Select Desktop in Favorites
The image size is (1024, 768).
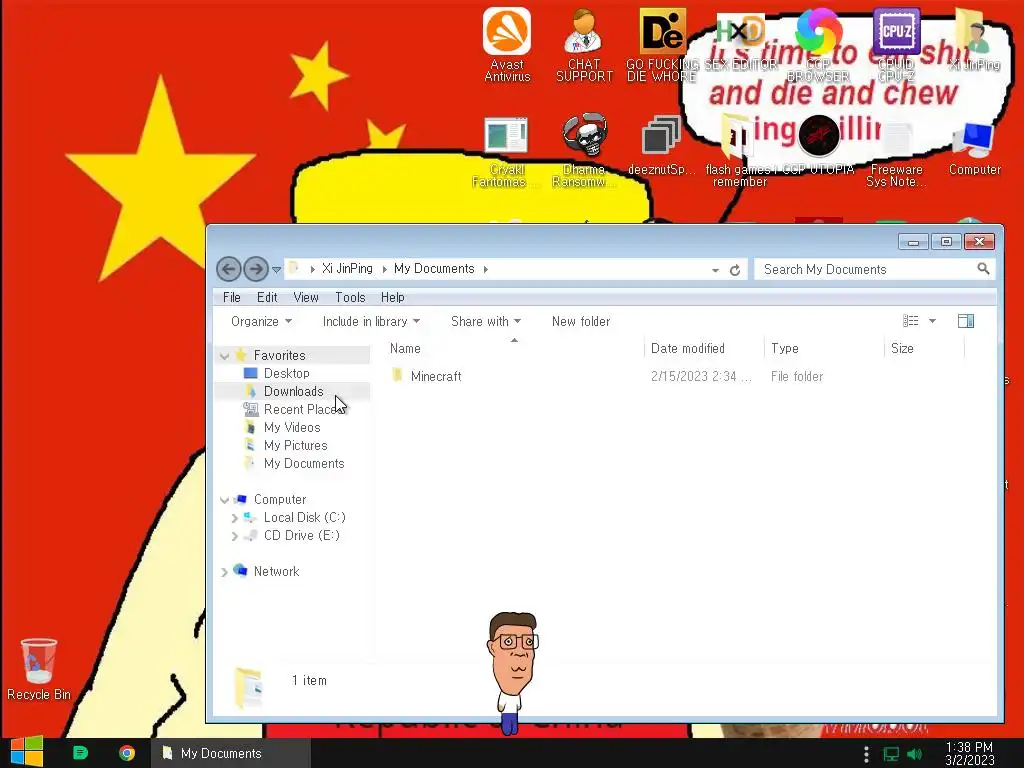coord(286,373)
